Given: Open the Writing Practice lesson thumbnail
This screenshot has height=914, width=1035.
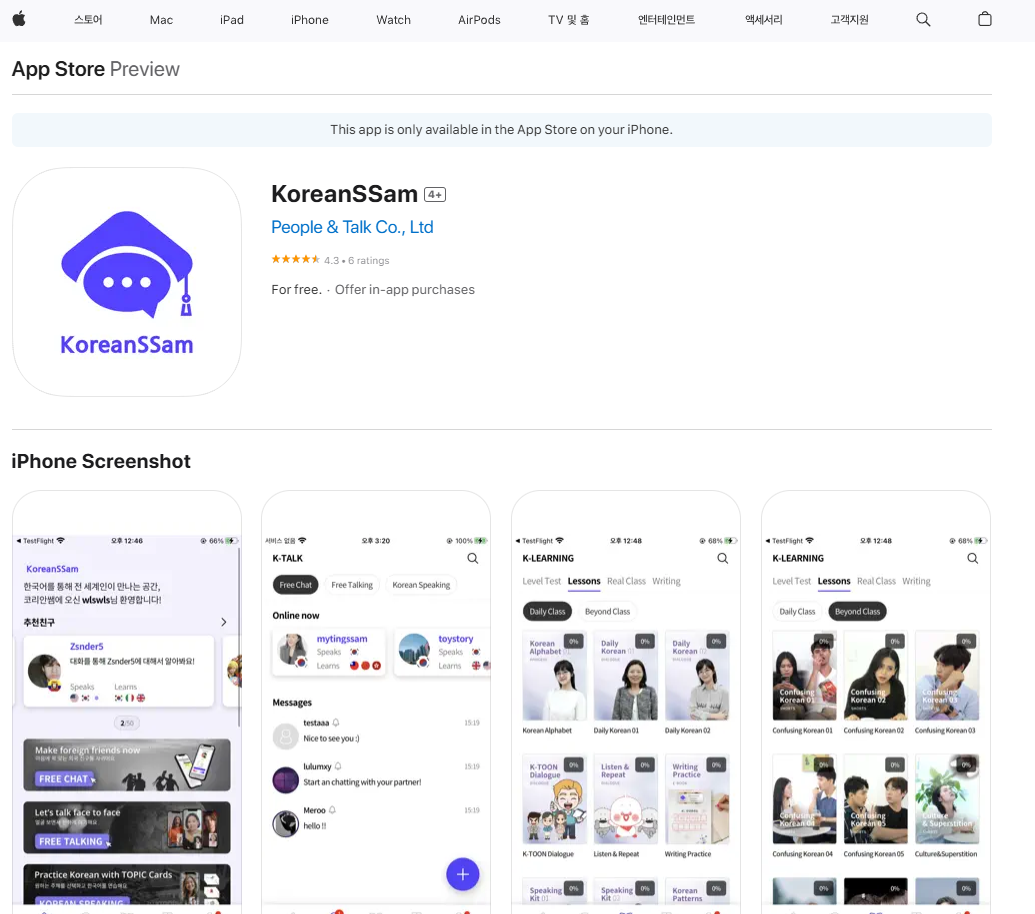Looking at the screenshot, I should click(x=697, y=799).
